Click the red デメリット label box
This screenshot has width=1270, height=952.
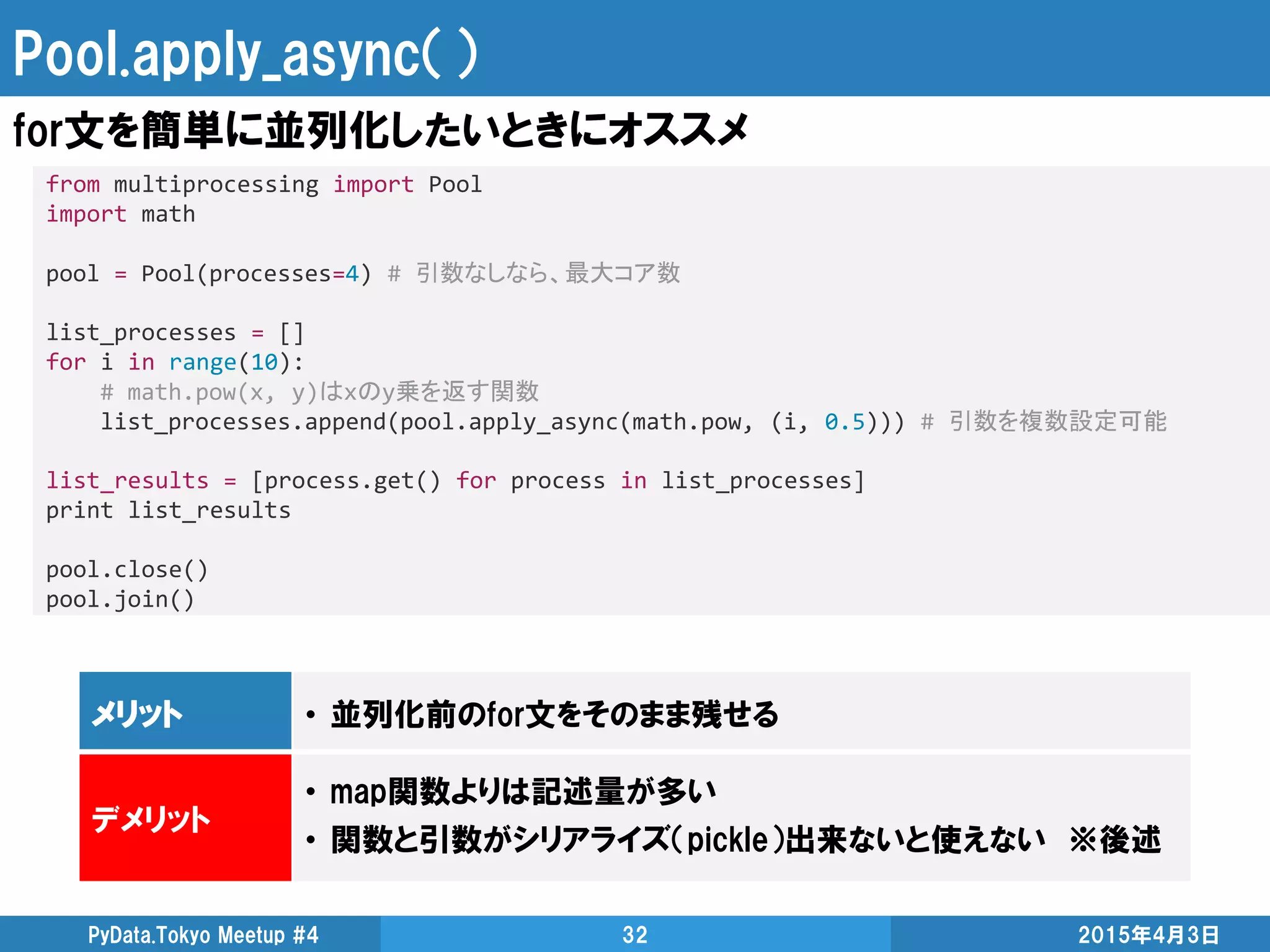(185, 818)
